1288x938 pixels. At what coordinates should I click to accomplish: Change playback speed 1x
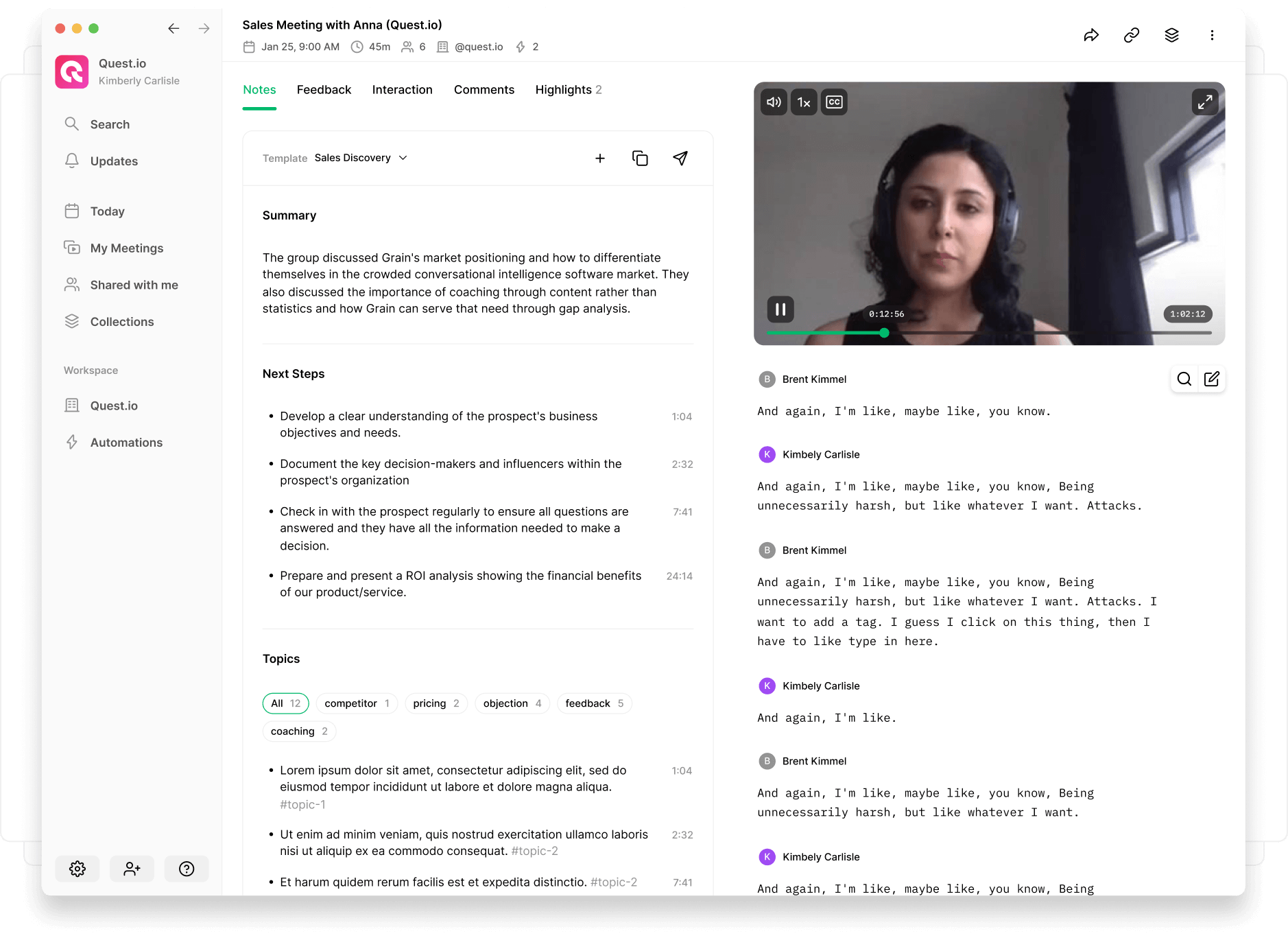(x=804, y=102)
